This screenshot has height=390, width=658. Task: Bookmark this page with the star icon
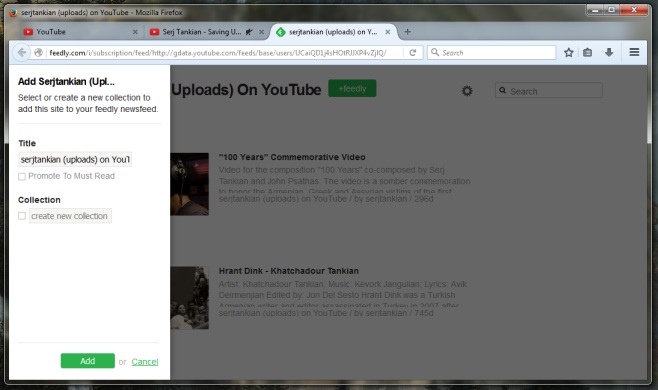tap(569, 52)
